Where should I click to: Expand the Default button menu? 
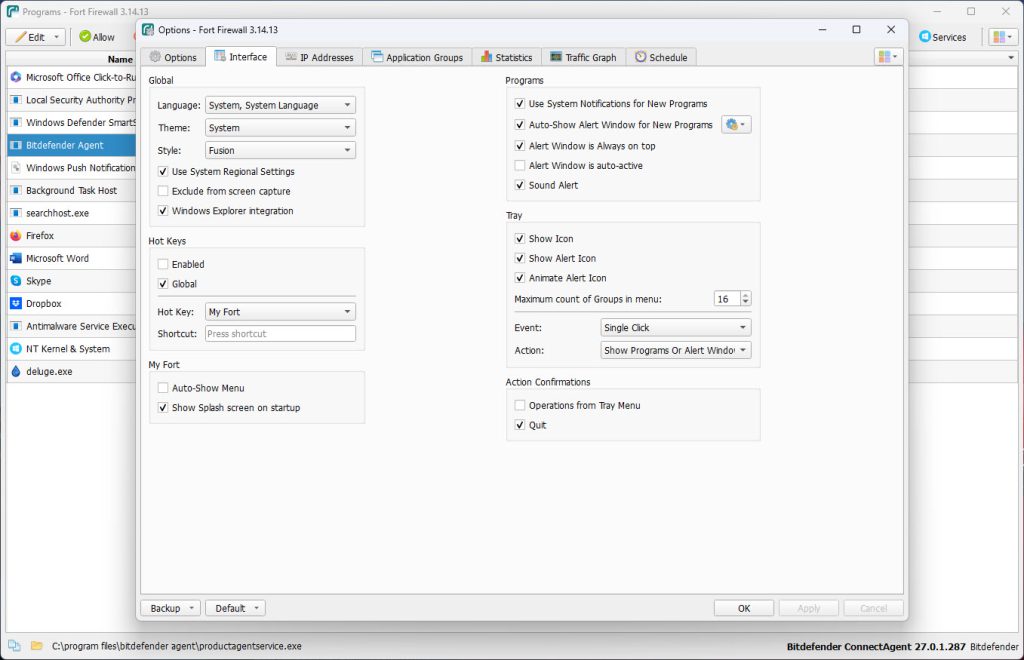click(x=236, y=608)
